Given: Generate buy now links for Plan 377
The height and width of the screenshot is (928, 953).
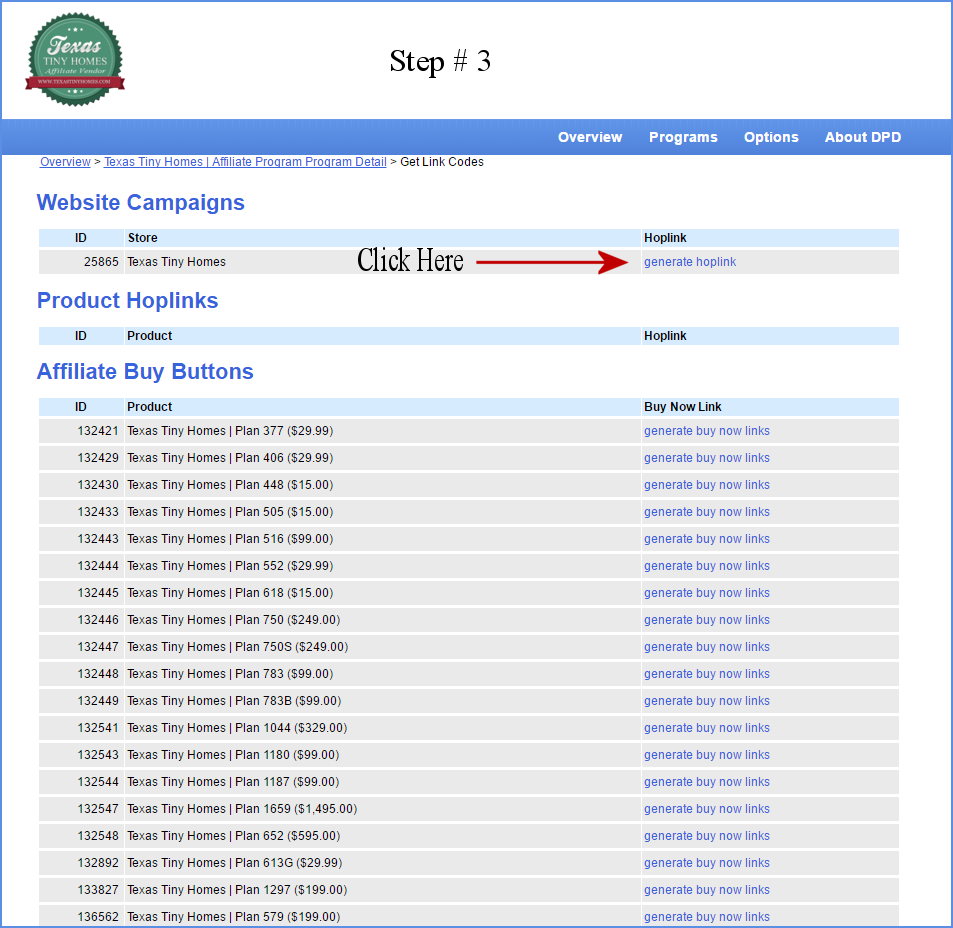Looking at the screenshot, I should (707, 431).
